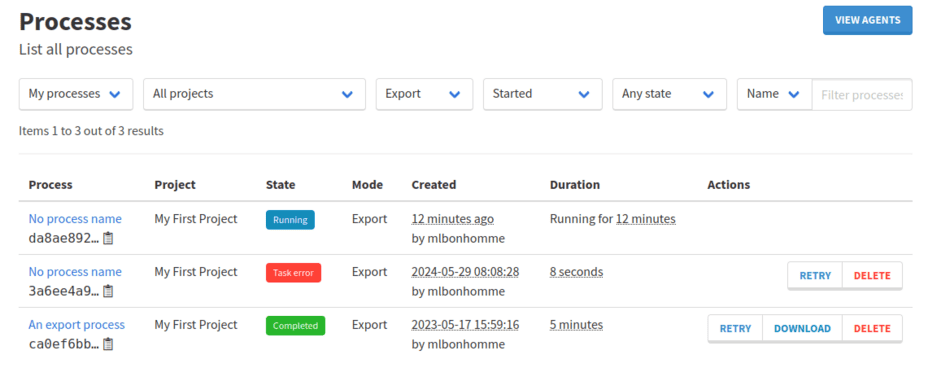Click by mlbonhomme in the Running row

tap(458, 238)
